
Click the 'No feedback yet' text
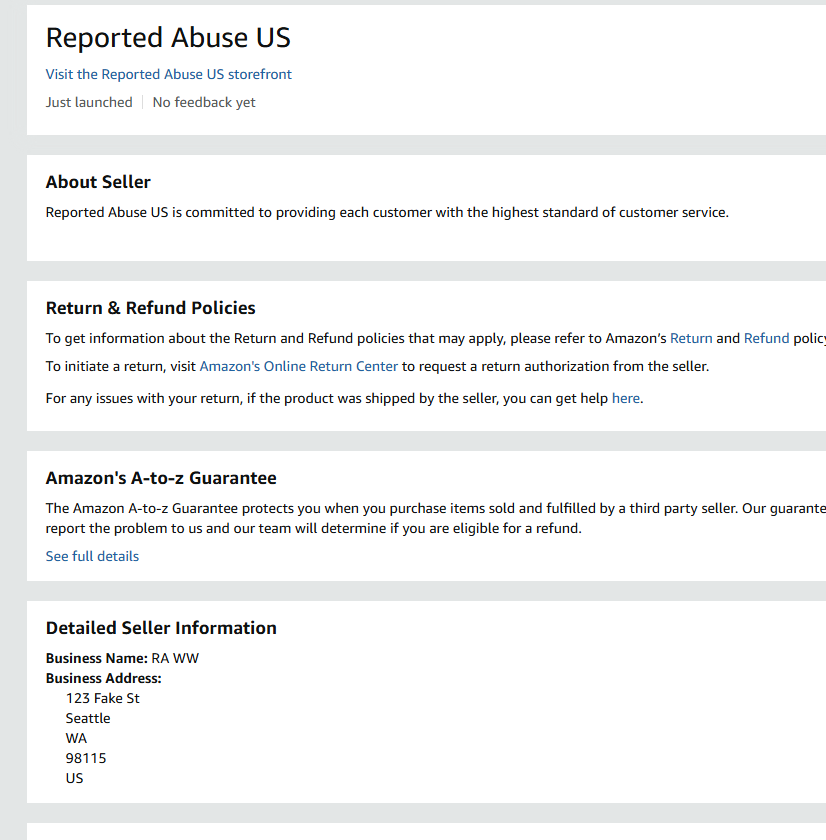204,102
